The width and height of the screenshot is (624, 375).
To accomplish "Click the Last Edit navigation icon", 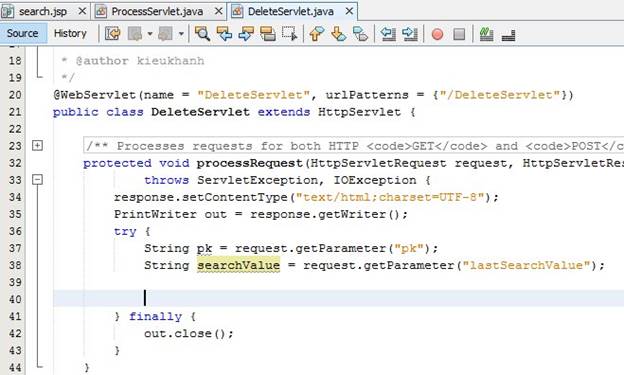I will (113, 34).
